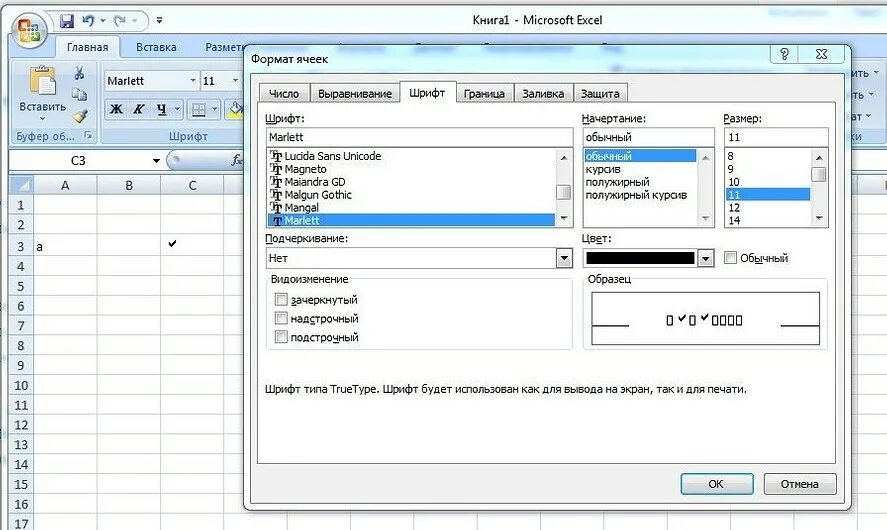The width and height of the screenshot is (887, 530).
Task: Open the Вставка ribbon tab
Action: pos(156,48)
